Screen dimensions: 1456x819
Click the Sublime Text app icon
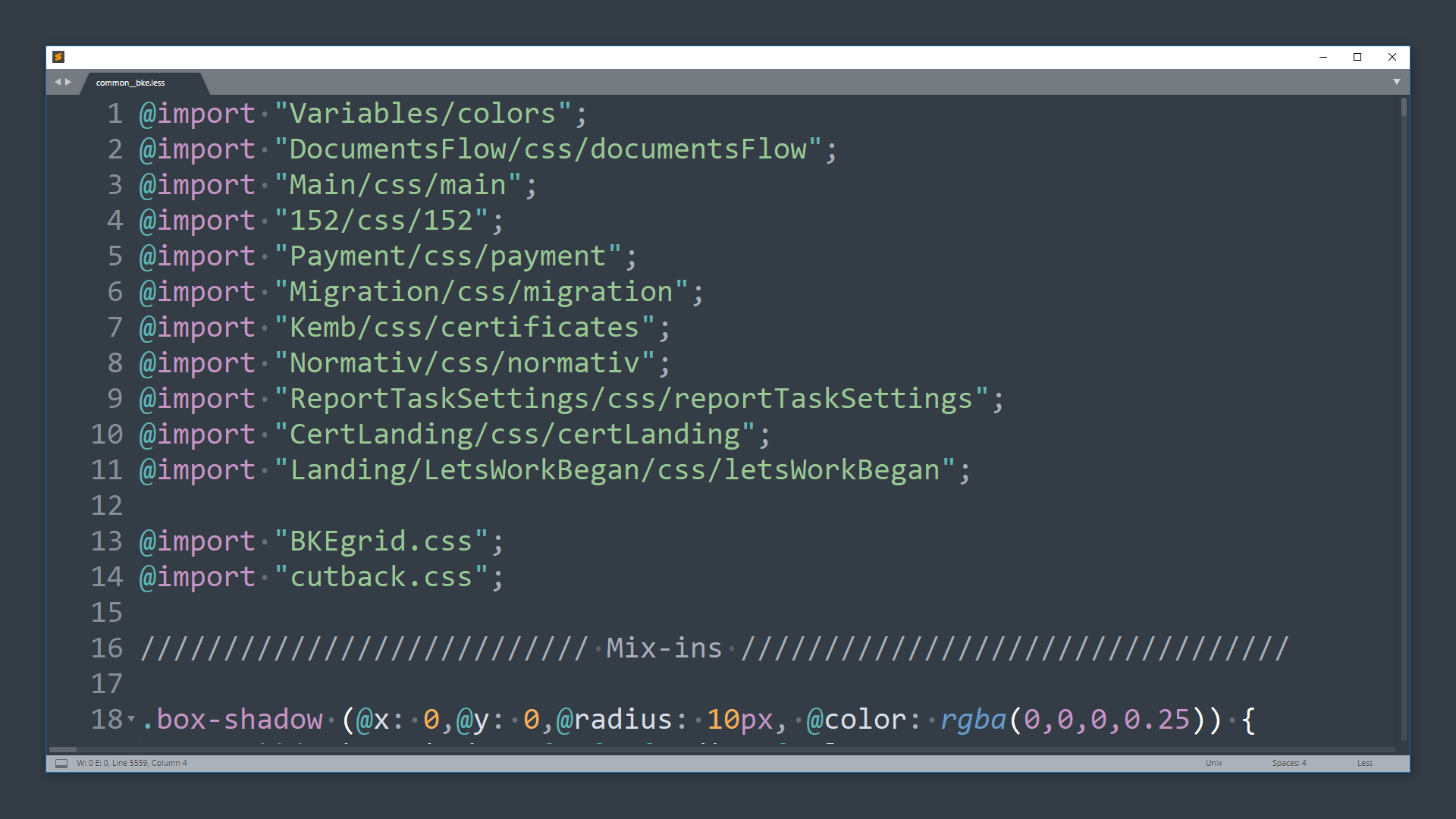pyautogui.click(x=58, y=57)
